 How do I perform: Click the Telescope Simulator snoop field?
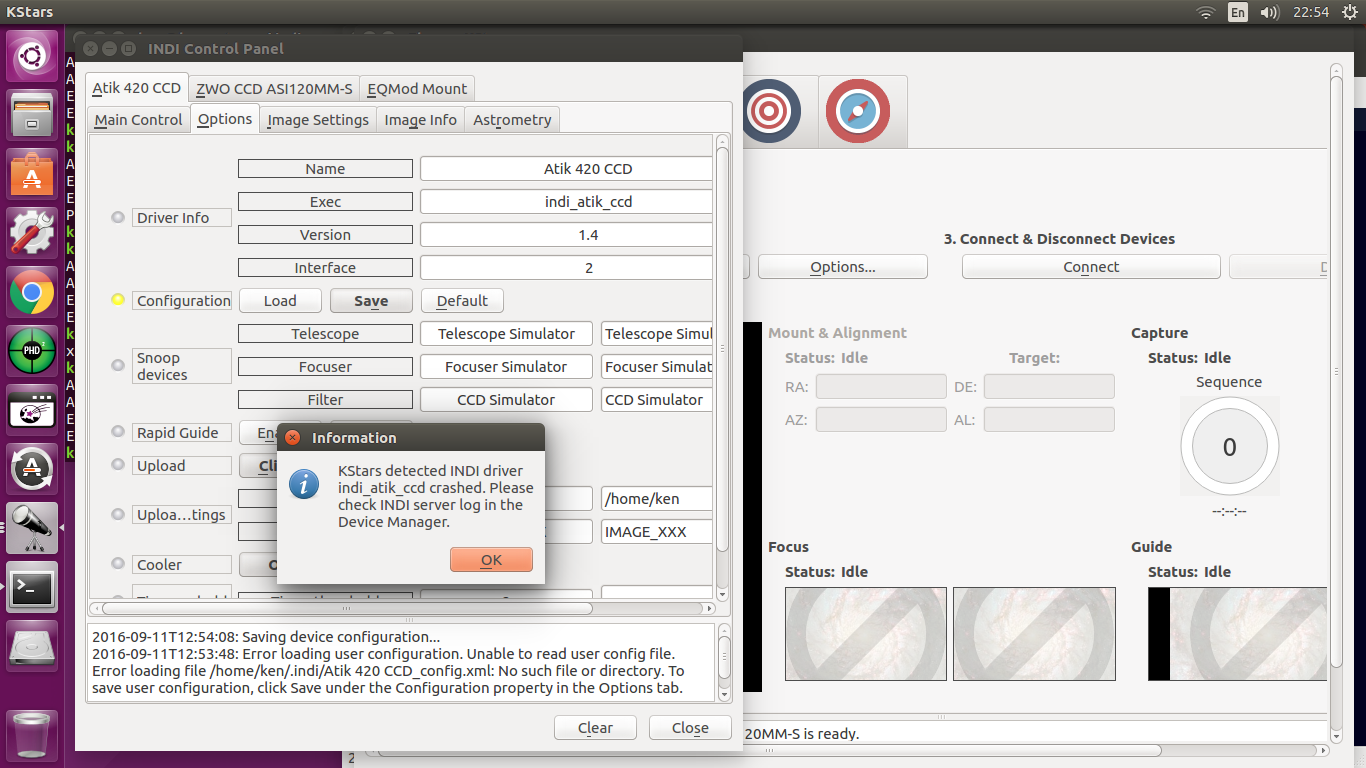pos(506,334)
